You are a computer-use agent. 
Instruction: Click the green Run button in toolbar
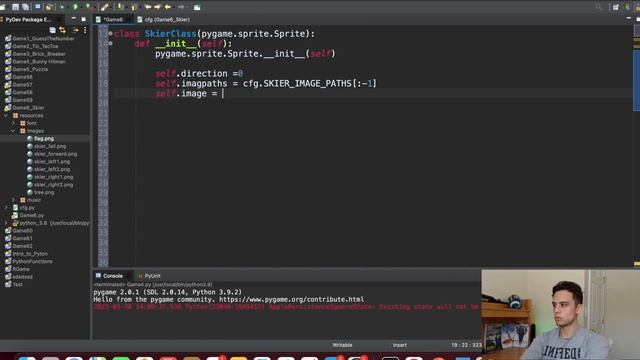(x=76, y=7)
